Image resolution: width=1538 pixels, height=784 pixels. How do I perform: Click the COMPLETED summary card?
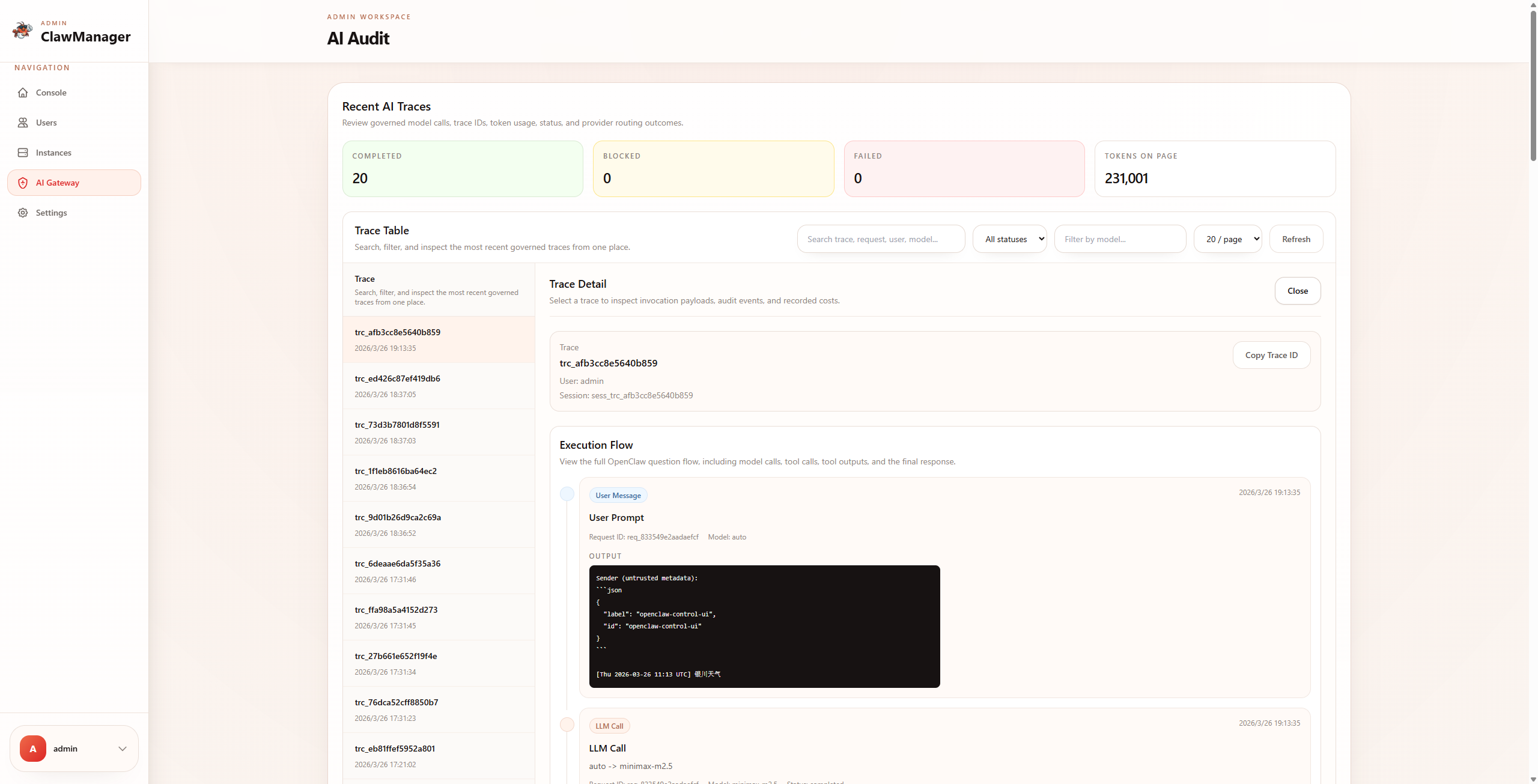(463, 169)
